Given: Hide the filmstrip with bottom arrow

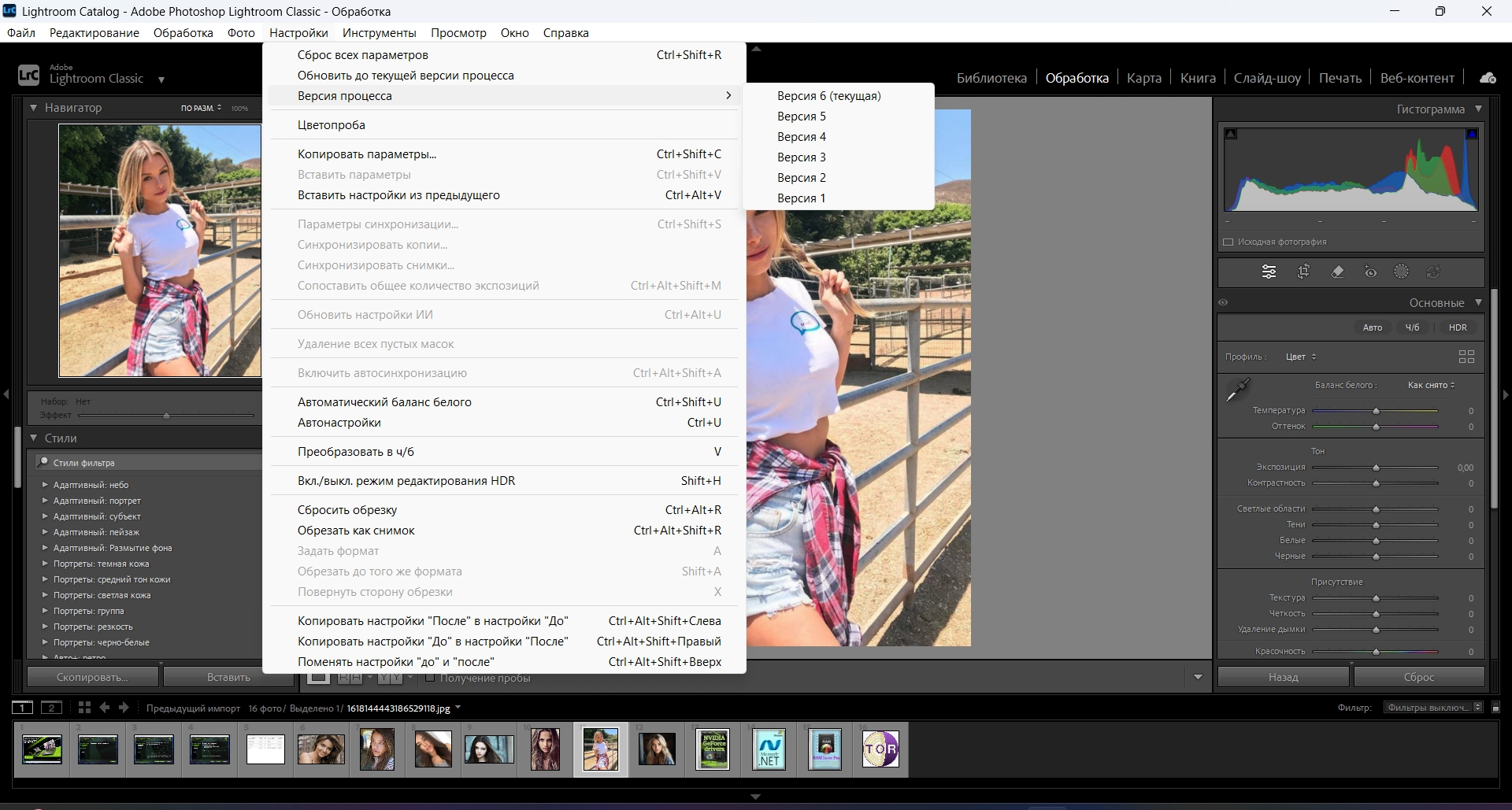Looking at the screenshot, I should 755,797.
